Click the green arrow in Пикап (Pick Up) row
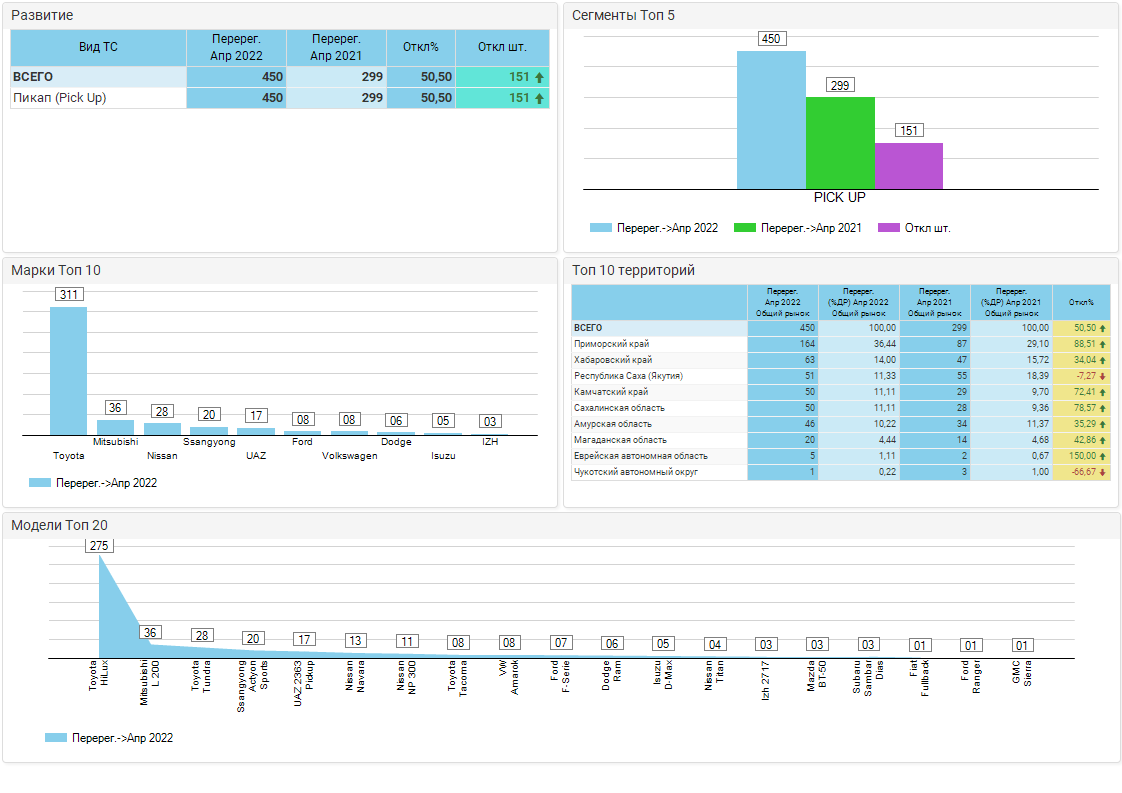Screen dimensions: 1122x793 tap(540, 98)
